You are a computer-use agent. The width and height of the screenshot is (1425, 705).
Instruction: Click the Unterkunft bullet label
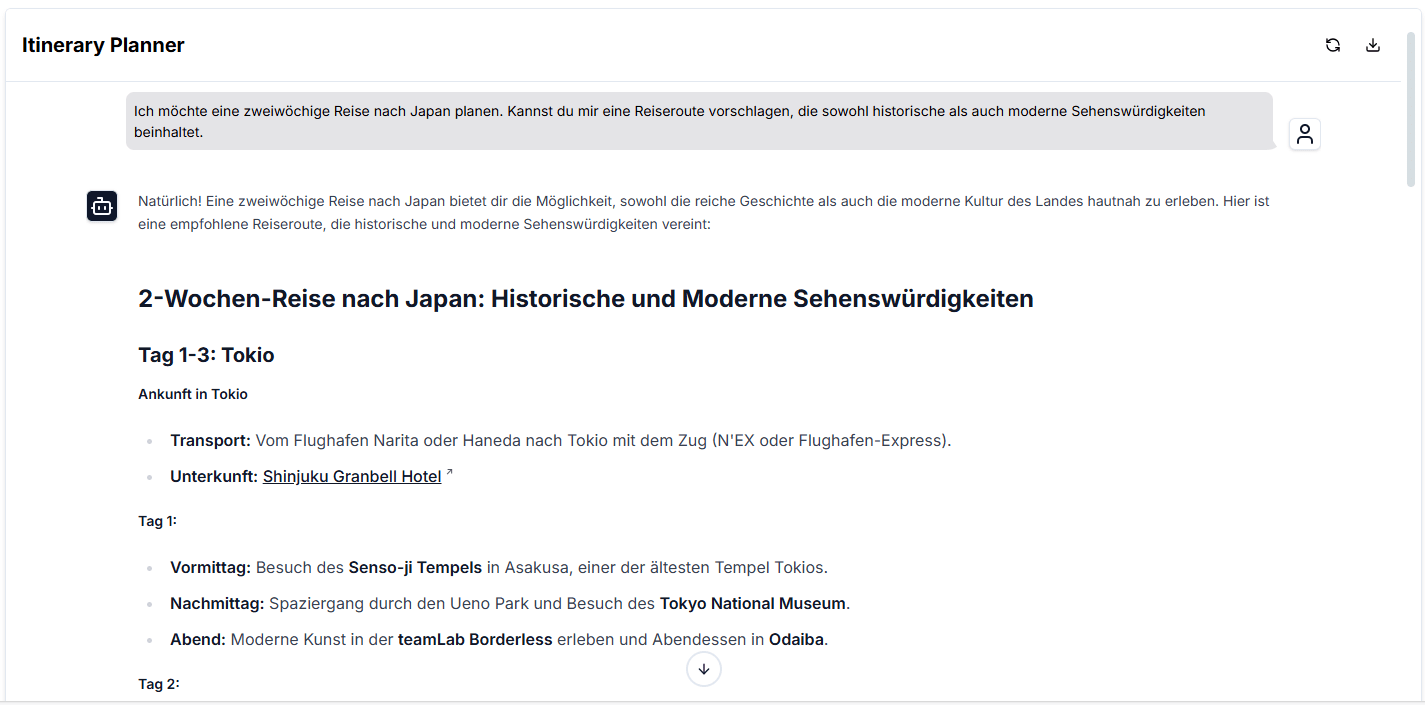[x=213, y=477]
